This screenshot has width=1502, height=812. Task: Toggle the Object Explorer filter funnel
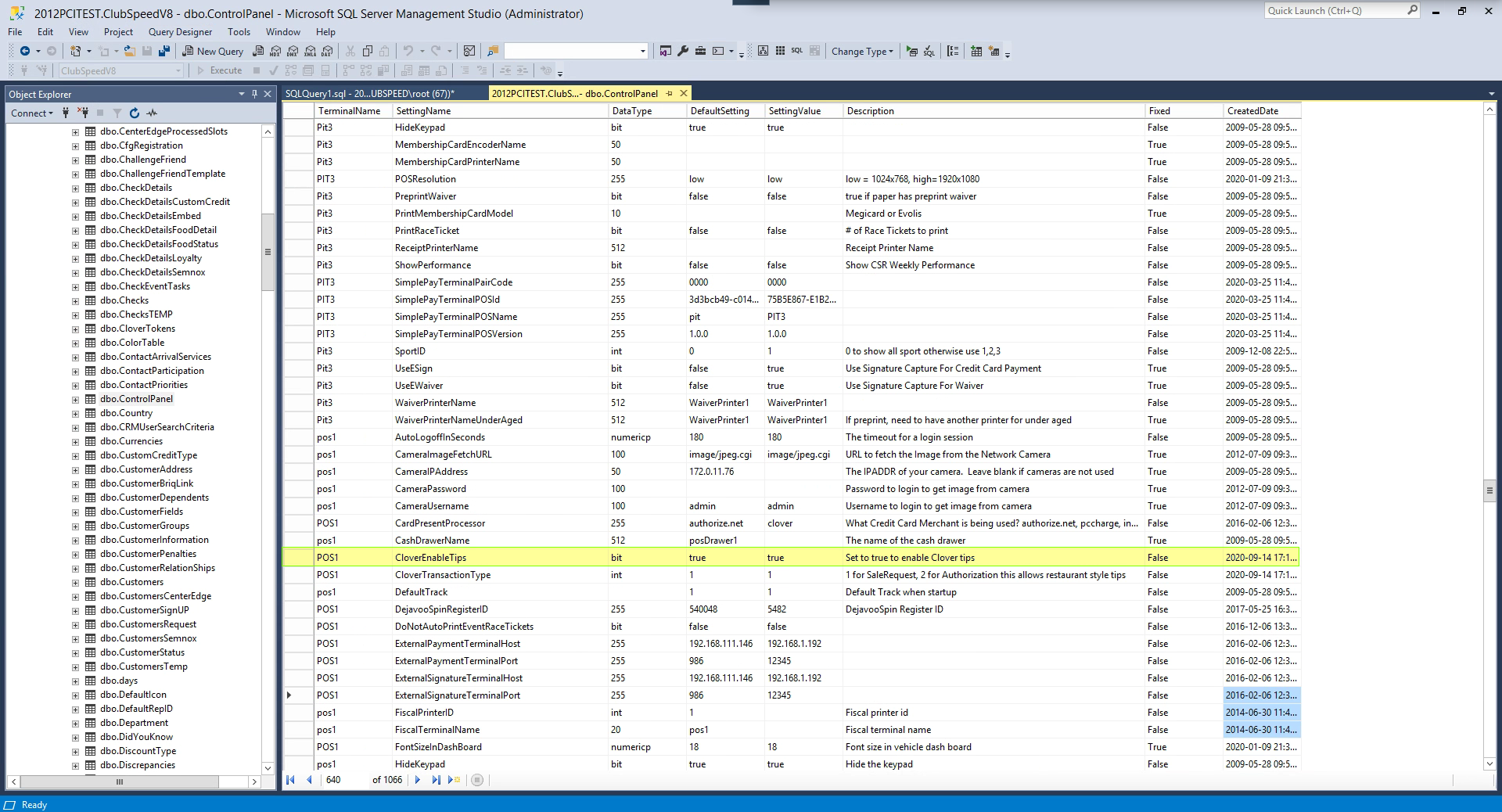[117, 113]
